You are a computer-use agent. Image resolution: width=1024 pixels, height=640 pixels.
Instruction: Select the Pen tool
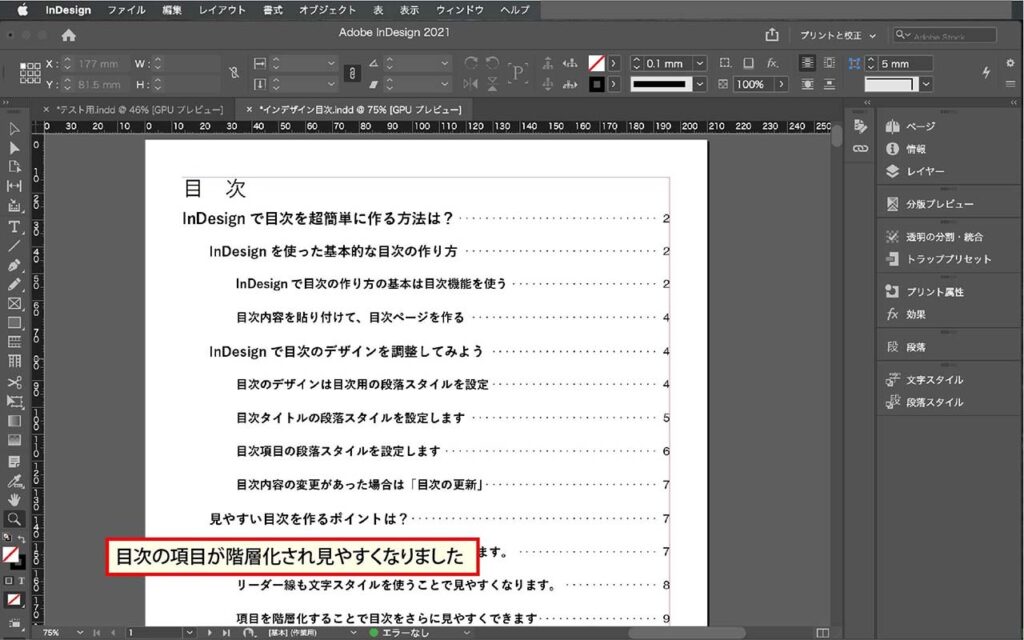(x=14, y=265)
